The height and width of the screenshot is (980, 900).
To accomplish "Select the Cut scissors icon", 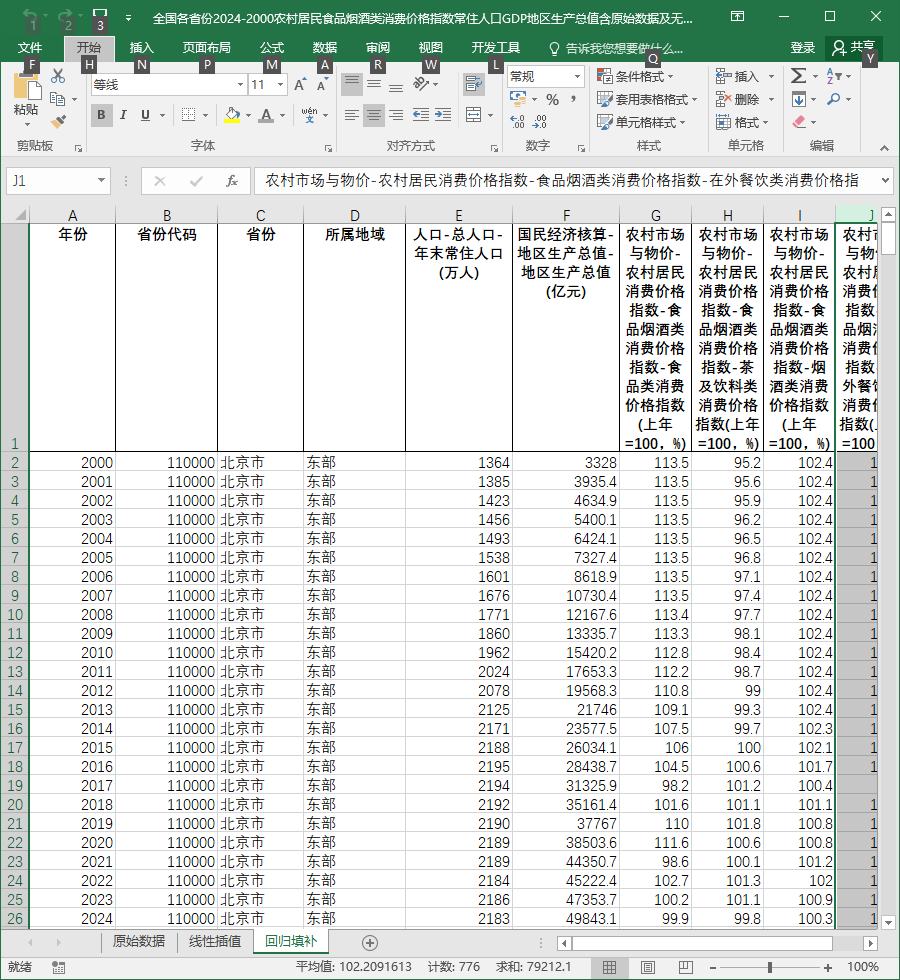I will (x=58, y=76).
